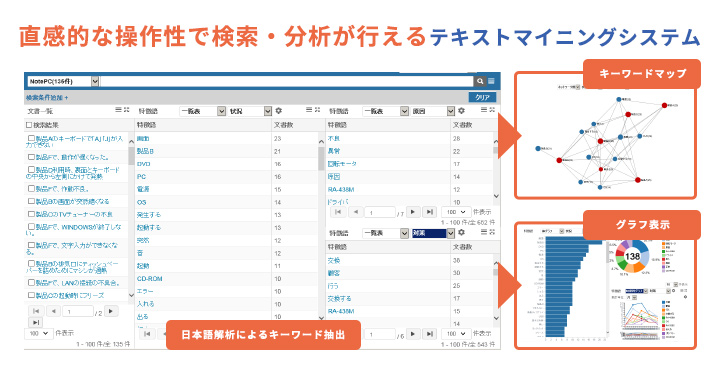Open gear settings of the 状況 keyword panel

pyautogui.click(x=278, y=111)
